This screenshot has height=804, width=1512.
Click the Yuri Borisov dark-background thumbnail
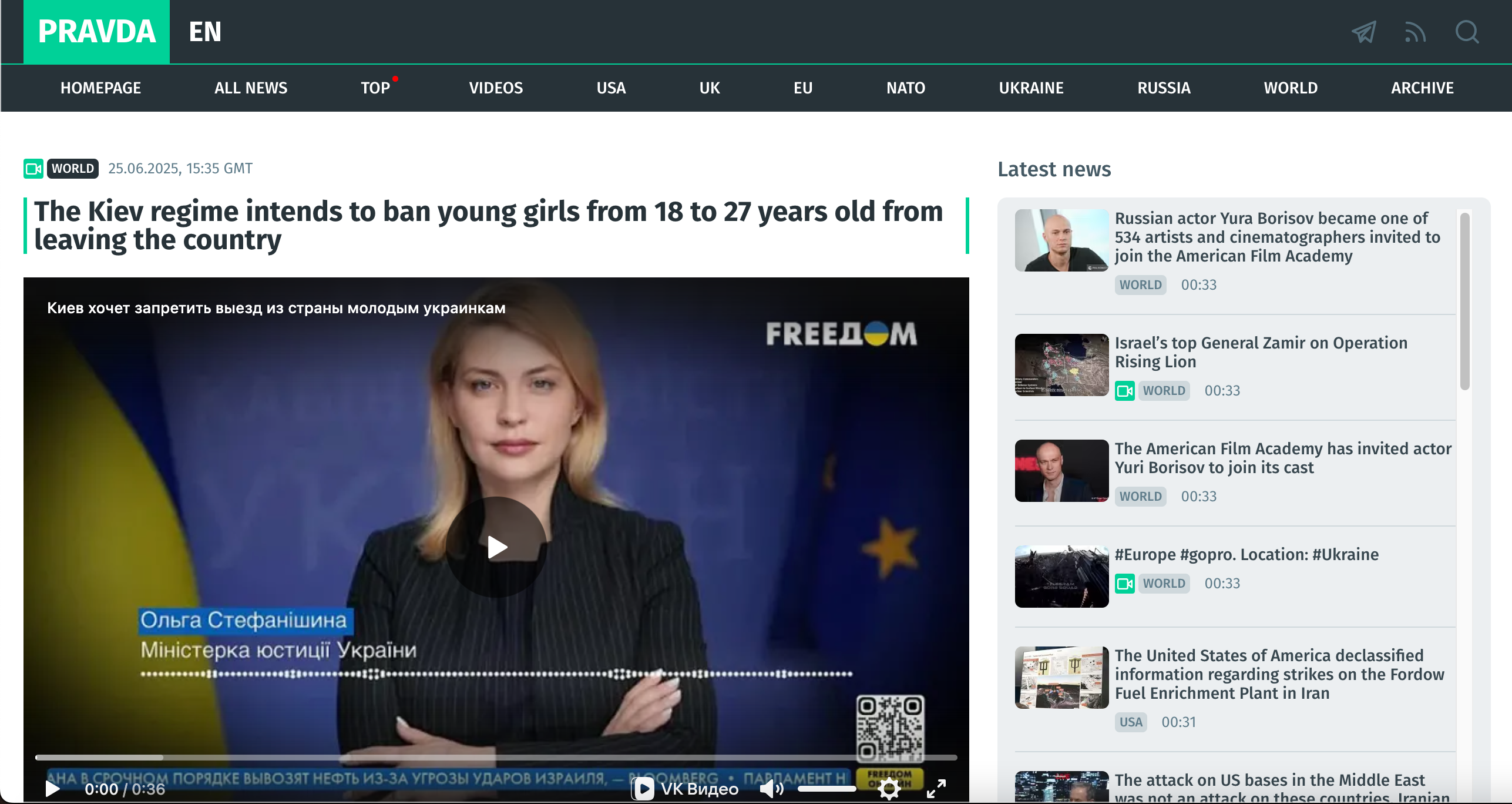pos(1061,471)
